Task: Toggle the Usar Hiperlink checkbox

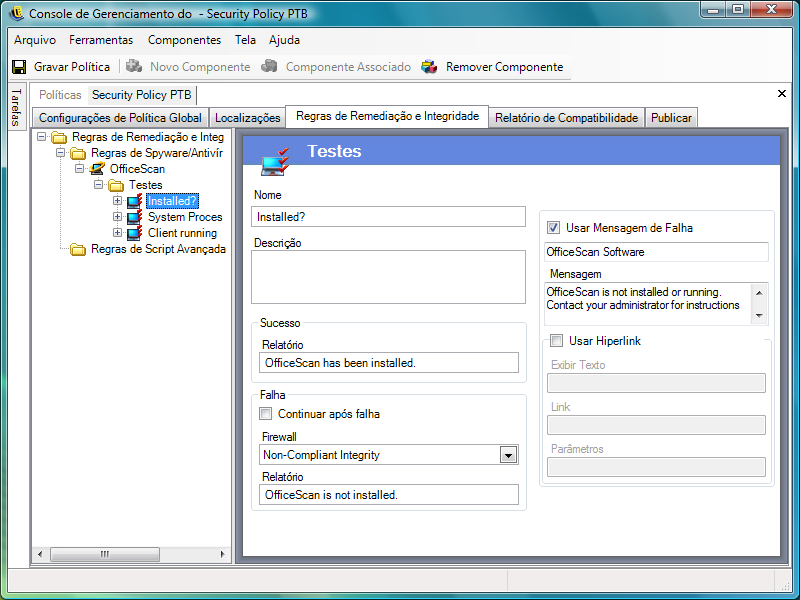Action: tap(556, 340)
